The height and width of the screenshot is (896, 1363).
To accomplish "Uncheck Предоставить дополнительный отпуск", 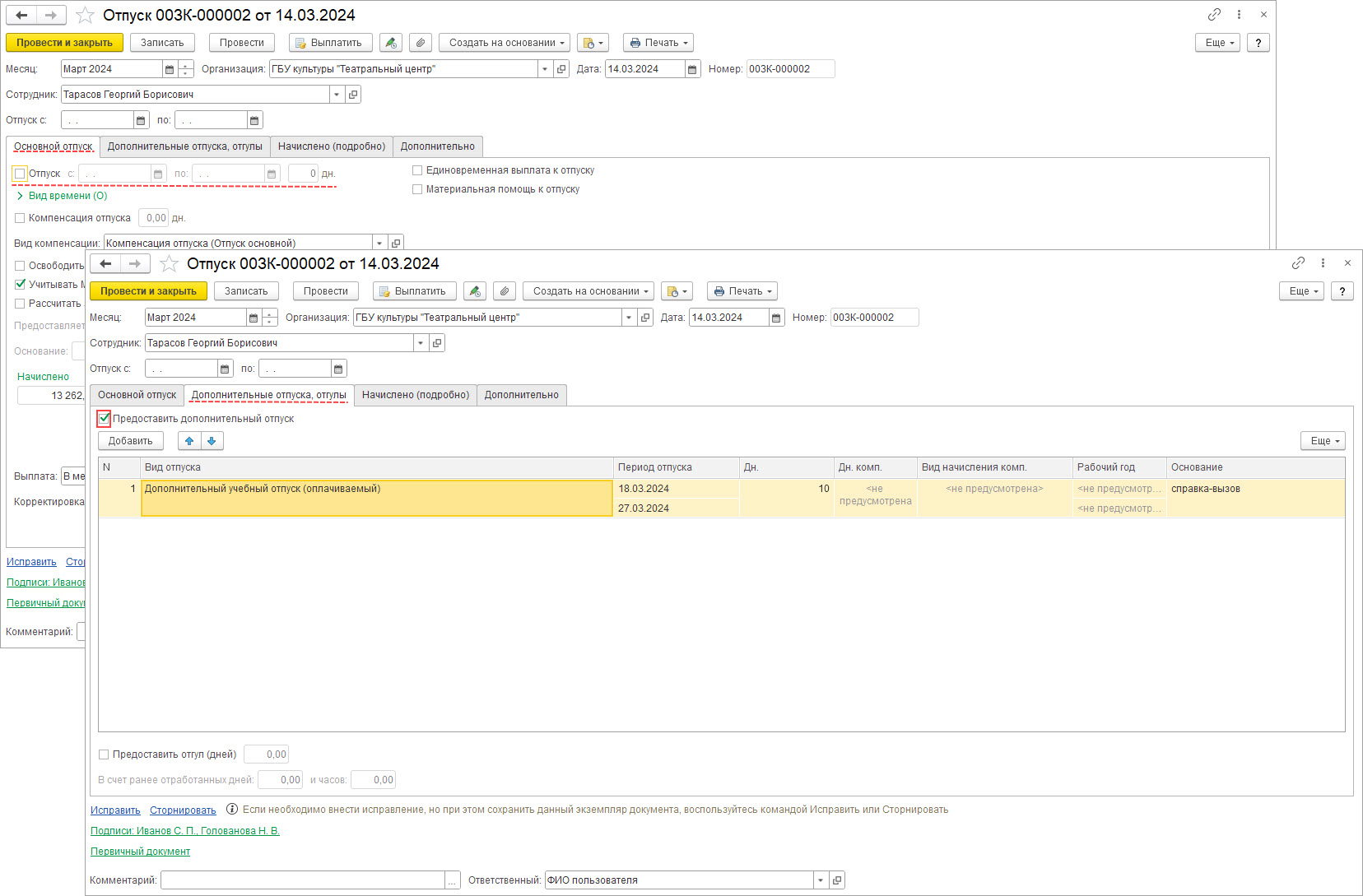I will [104, 419].
